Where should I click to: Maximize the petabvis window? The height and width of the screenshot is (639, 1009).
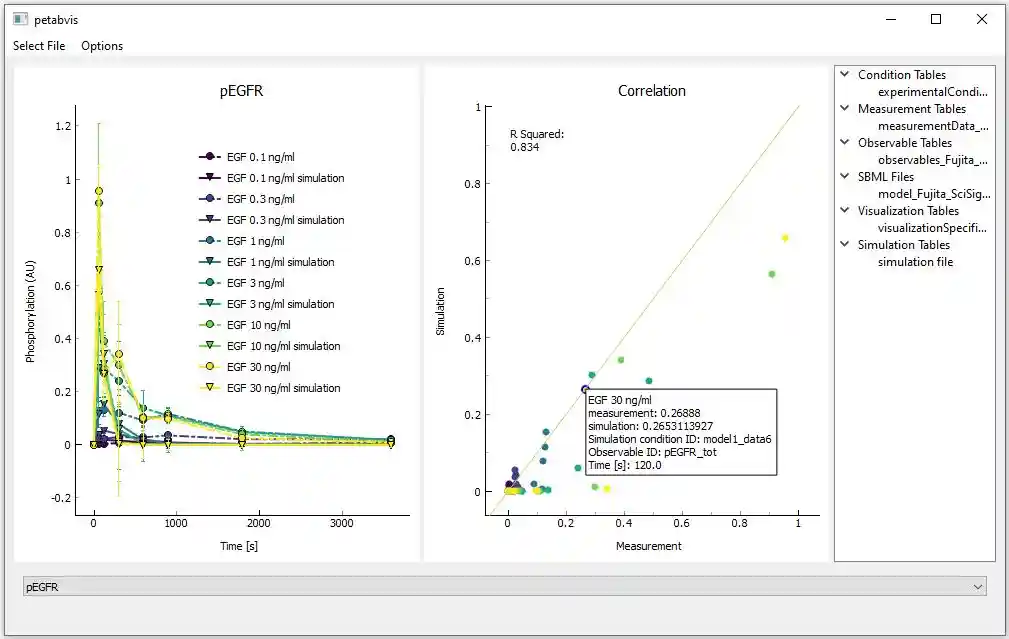(x=936, y=19)
